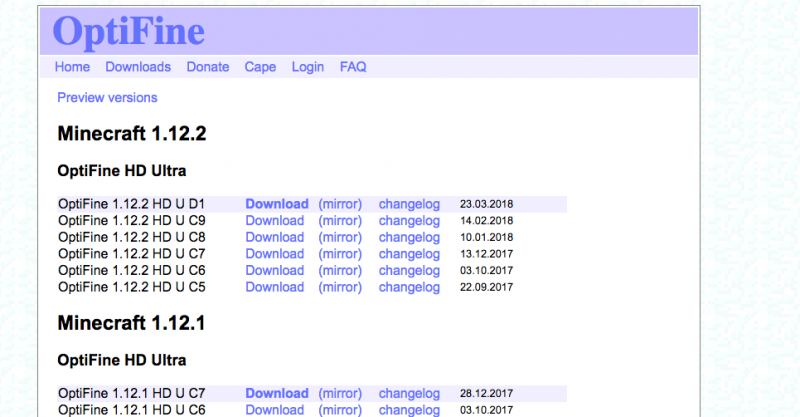Open mirror for 1.12.2 HD U D1
The height and width of the screenshot is (417, 800).
tap(340, 204)
